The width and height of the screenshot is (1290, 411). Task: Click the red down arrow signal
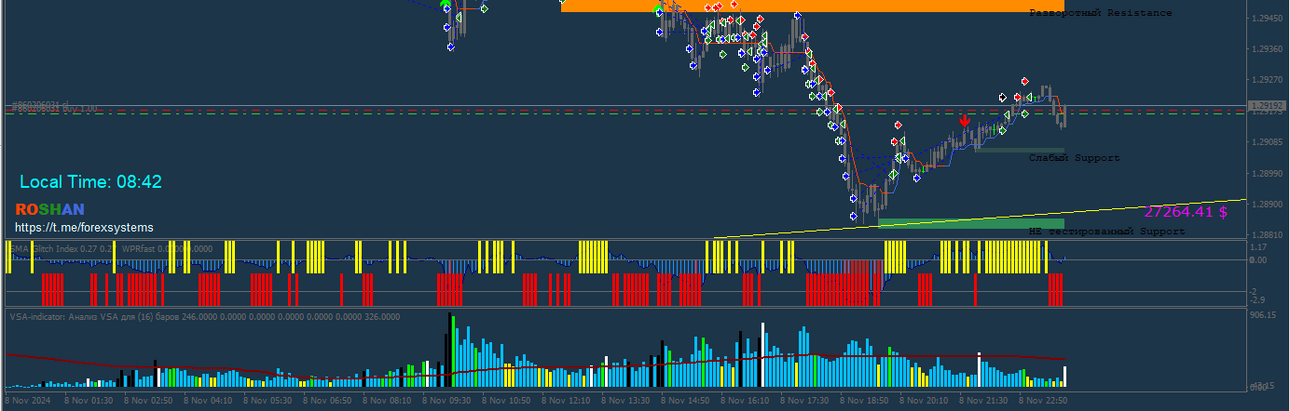pyautogui.click(x=964, y=120)
